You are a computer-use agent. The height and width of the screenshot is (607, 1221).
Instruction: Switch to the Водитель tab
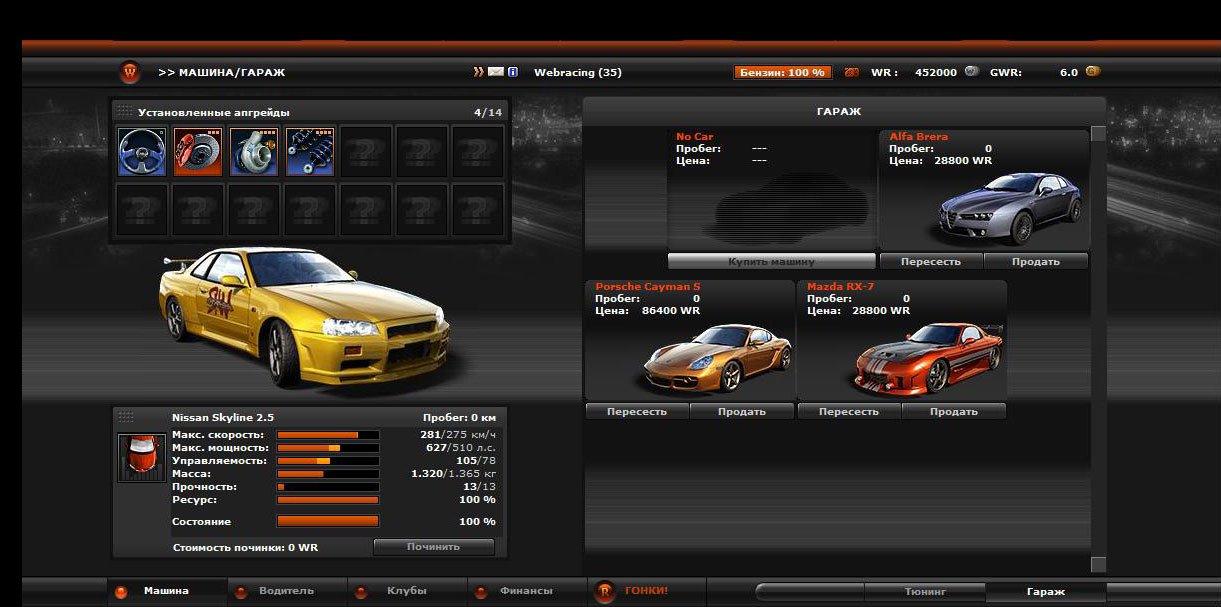[x=286, y=591]
